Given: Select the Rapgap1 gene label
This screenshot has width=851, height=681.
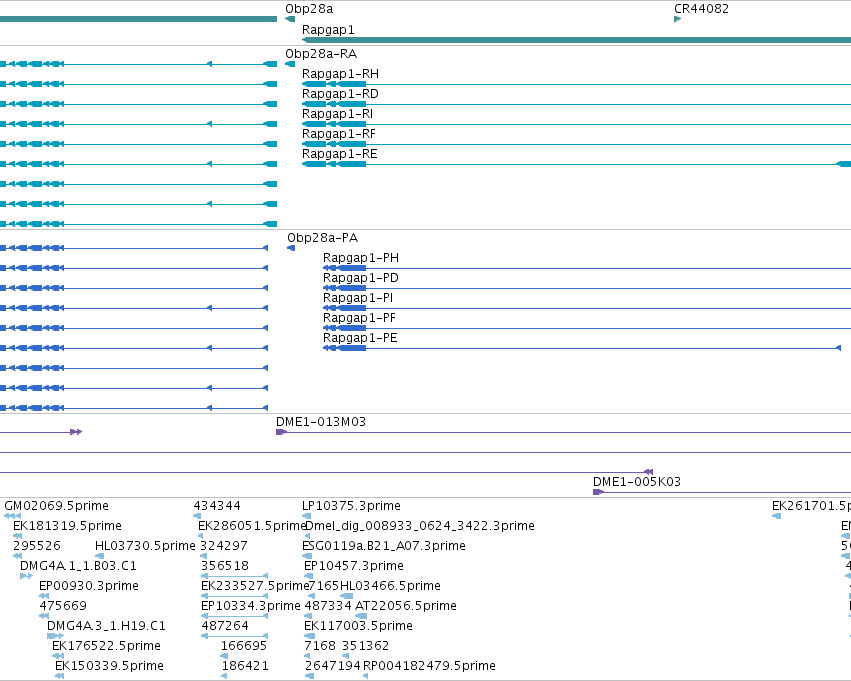Looking at the screenshot, I should 328,30.
